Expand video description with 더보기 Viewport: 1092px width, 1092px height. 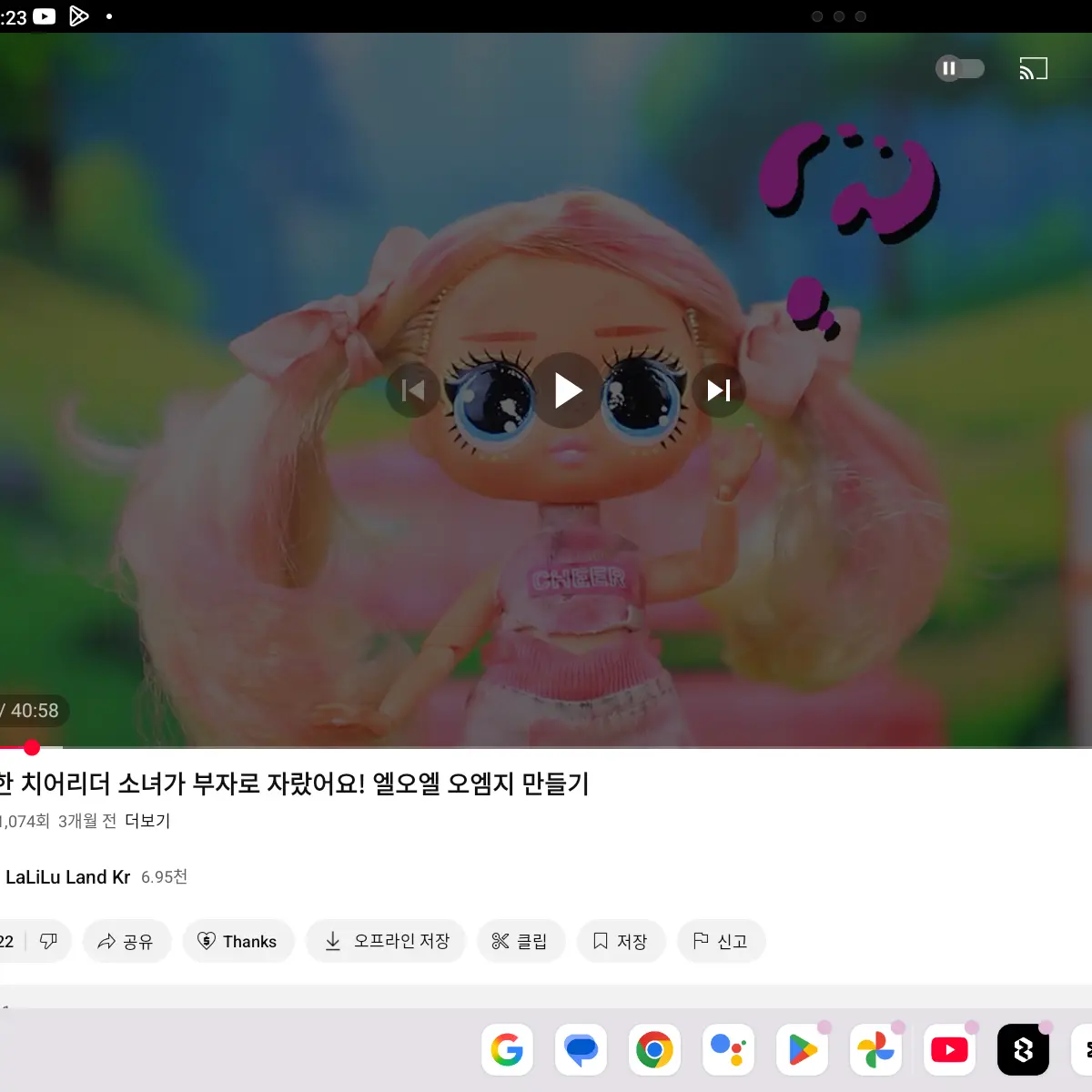tap(147, 821)
